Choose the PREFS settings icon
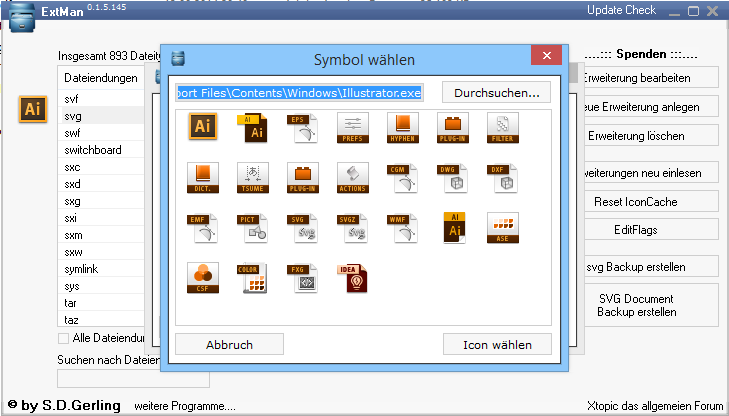This screenshot has width=729, height=416. click(x=353, y=128)
